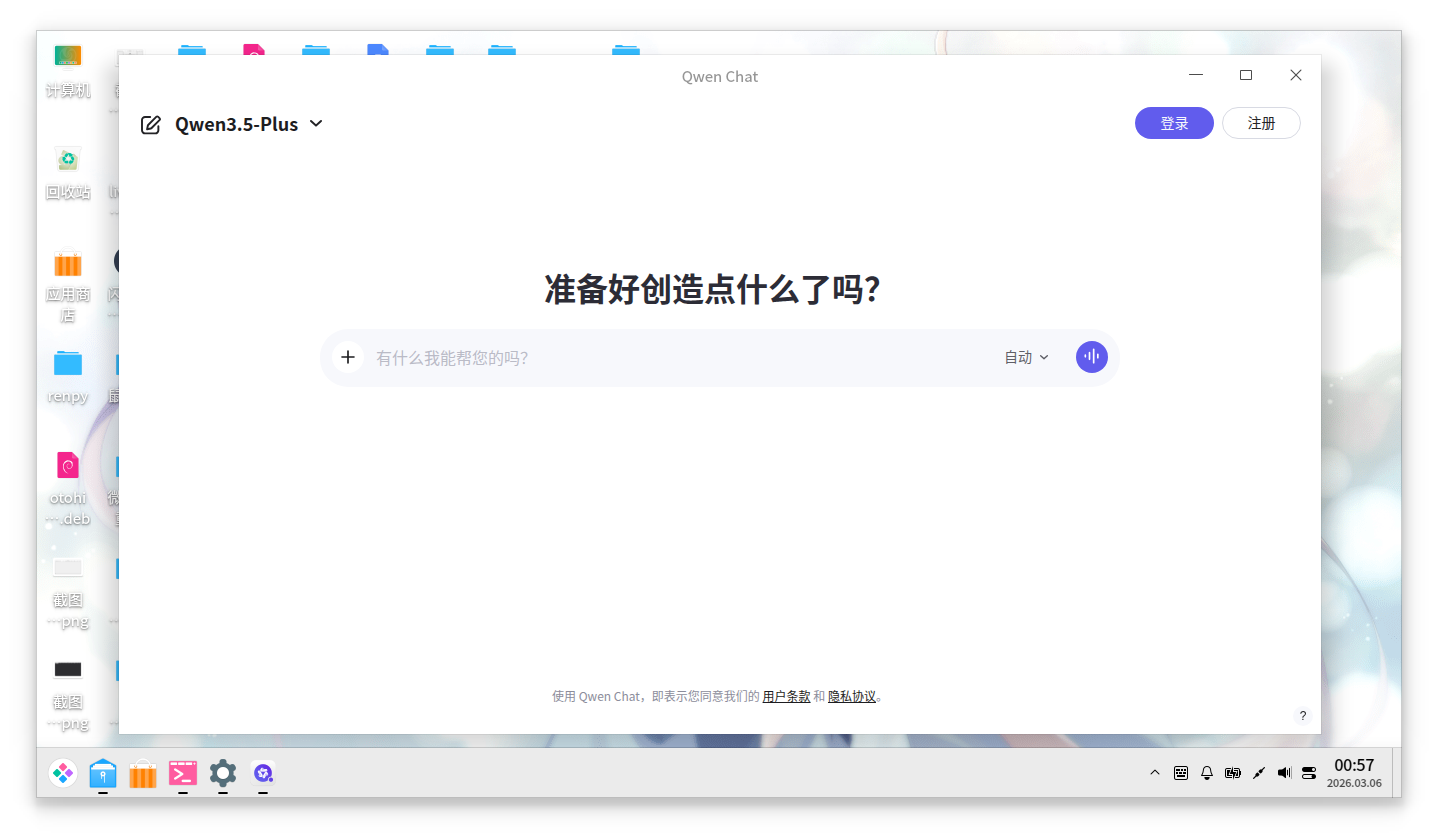This screenshot has height=840, width=1438.
Task: Open system settings gear in the taskbar
Action: [x=223, y=773]
